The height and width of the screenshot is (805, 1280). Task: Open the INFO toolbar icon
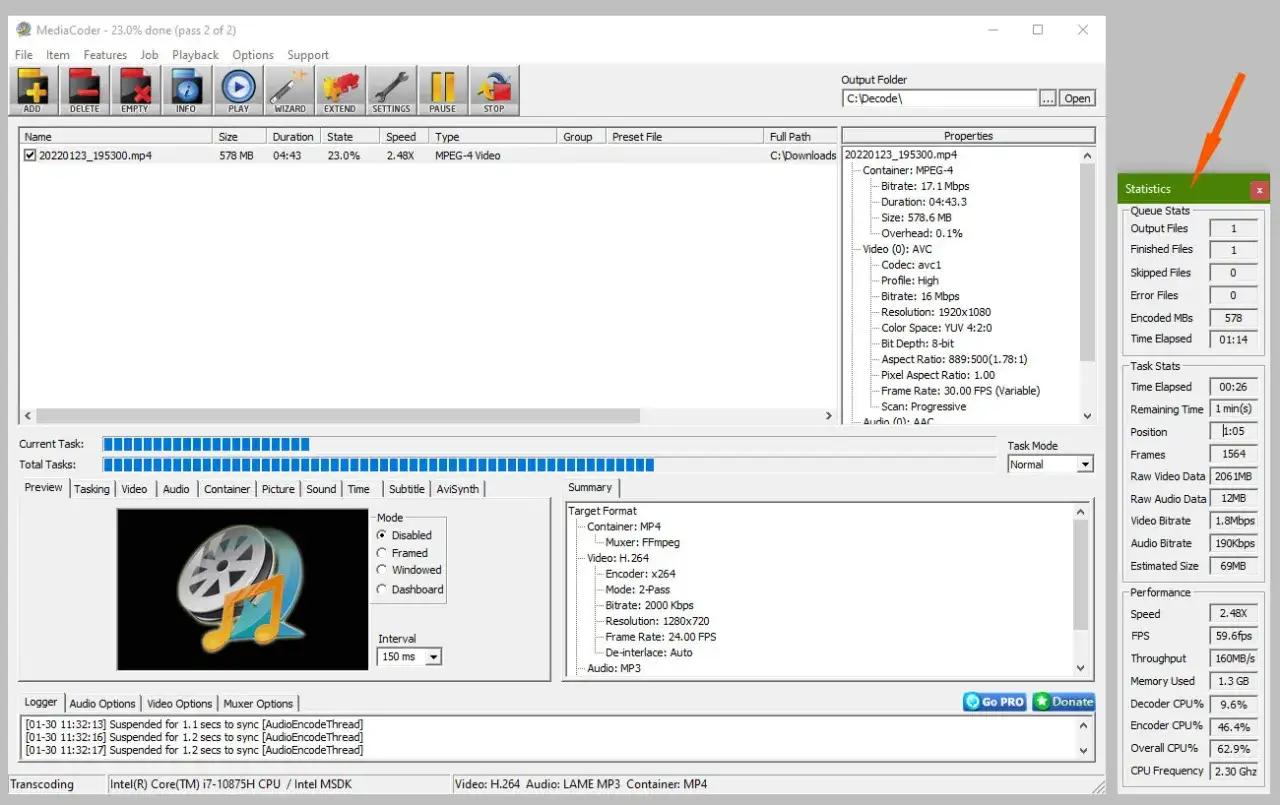pyautogui.click(x=186, y=91)
